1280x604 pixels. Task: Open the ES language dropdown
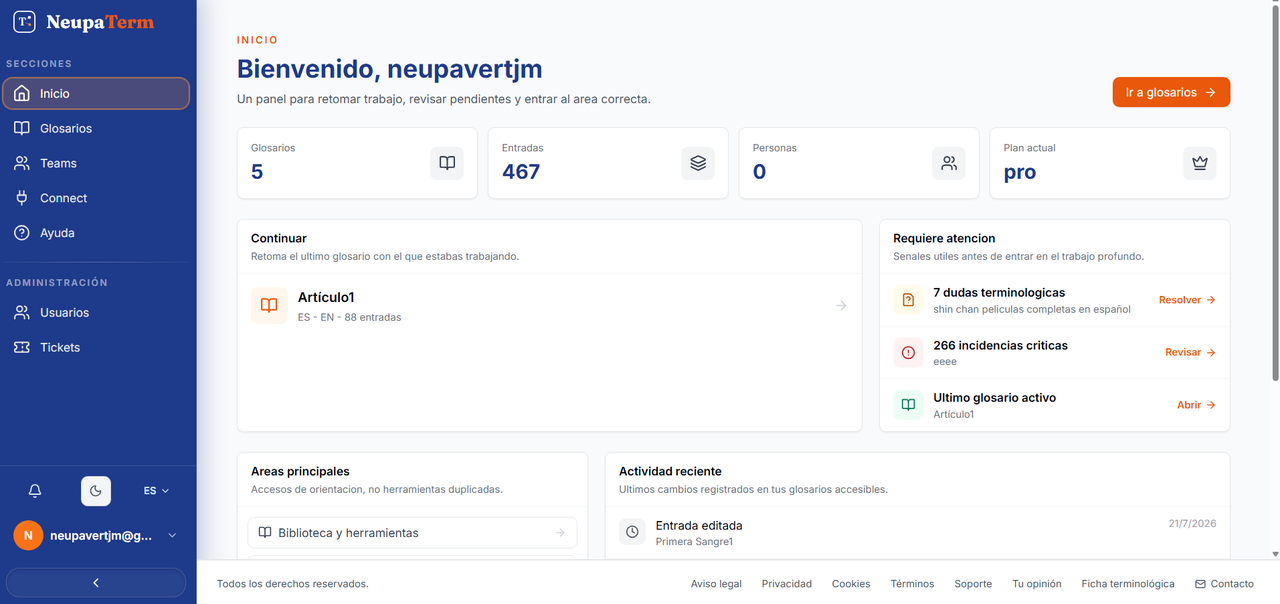coord(156,491)
